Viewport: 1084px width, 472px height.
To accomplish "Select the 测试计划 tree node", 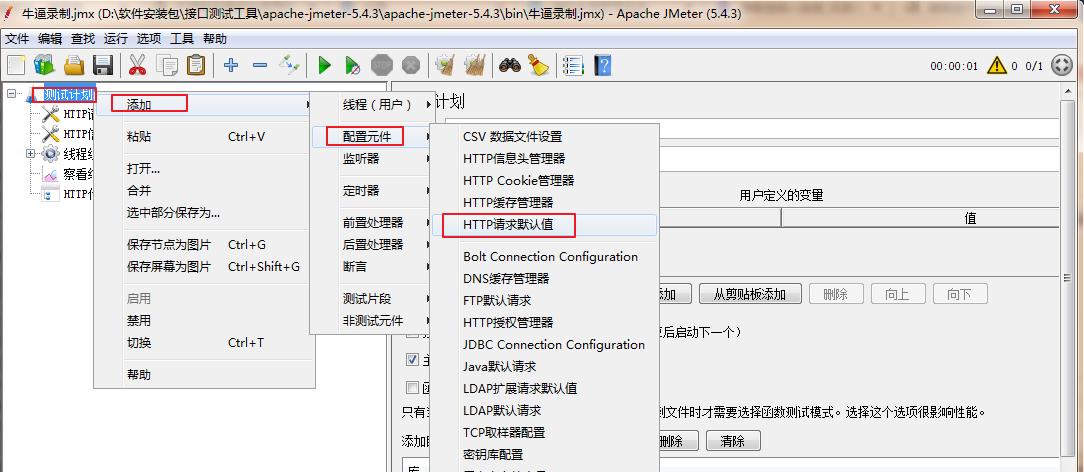I will tap(68, 95).
